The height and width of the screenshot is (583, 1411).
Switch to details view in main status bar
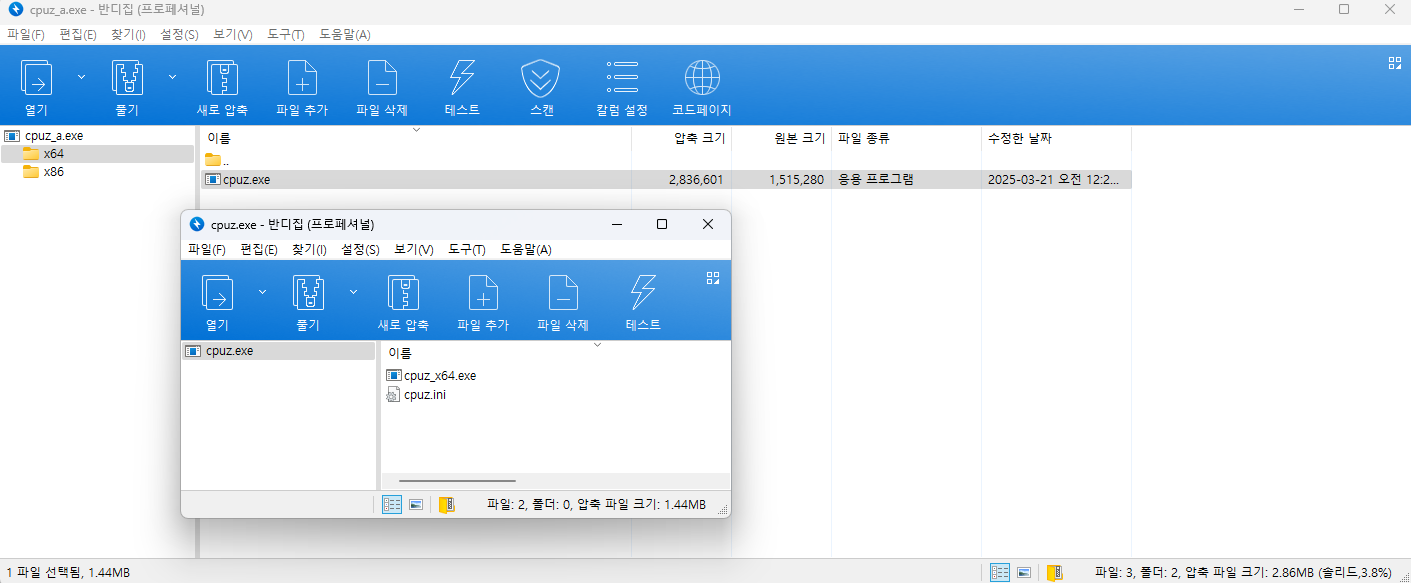pyautogui.click(x=1000, y=572)
